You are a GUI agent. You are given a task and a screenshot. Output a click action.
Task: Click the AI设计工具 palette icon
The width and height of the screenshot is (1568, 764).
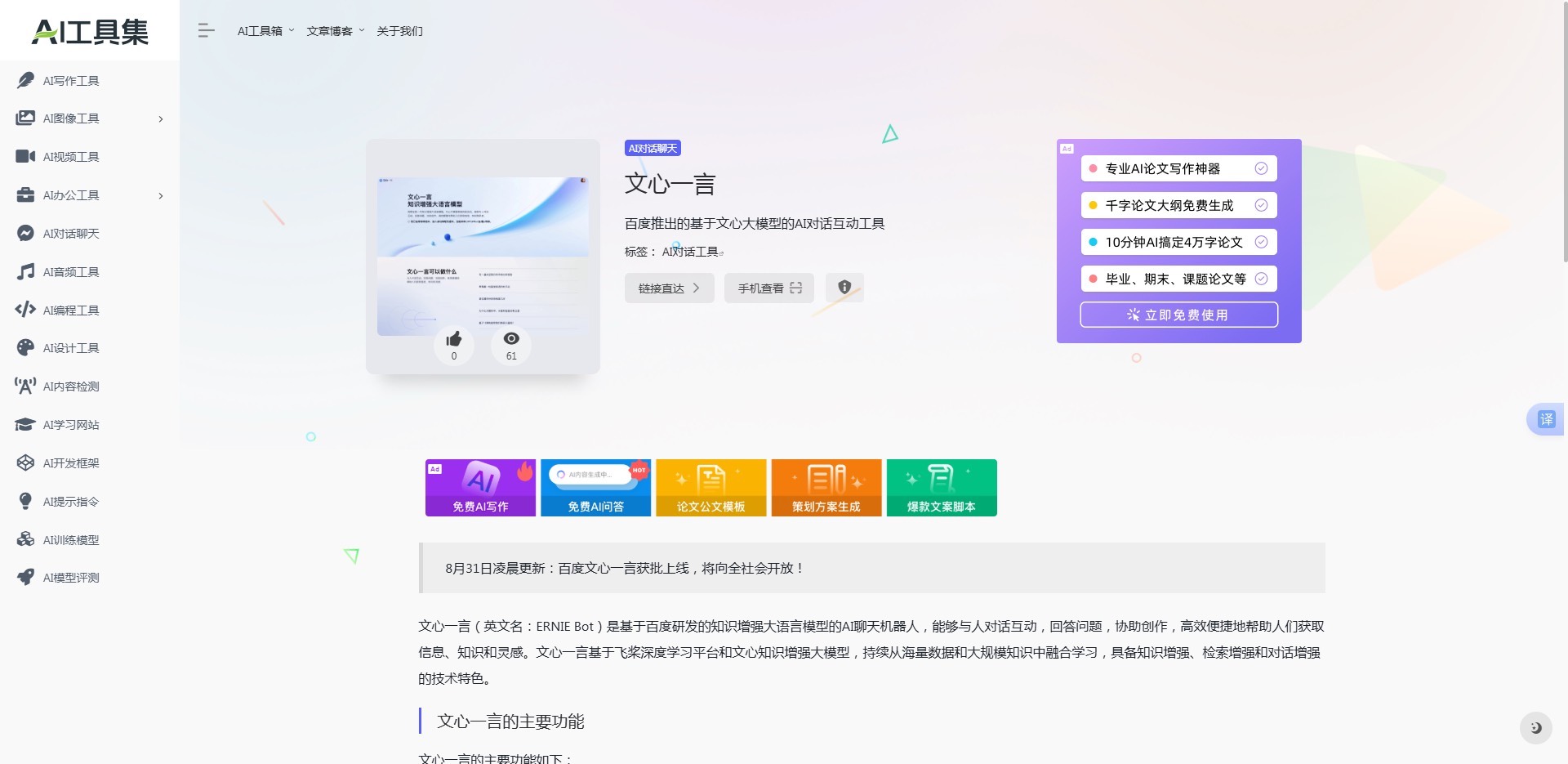[25, 347]
